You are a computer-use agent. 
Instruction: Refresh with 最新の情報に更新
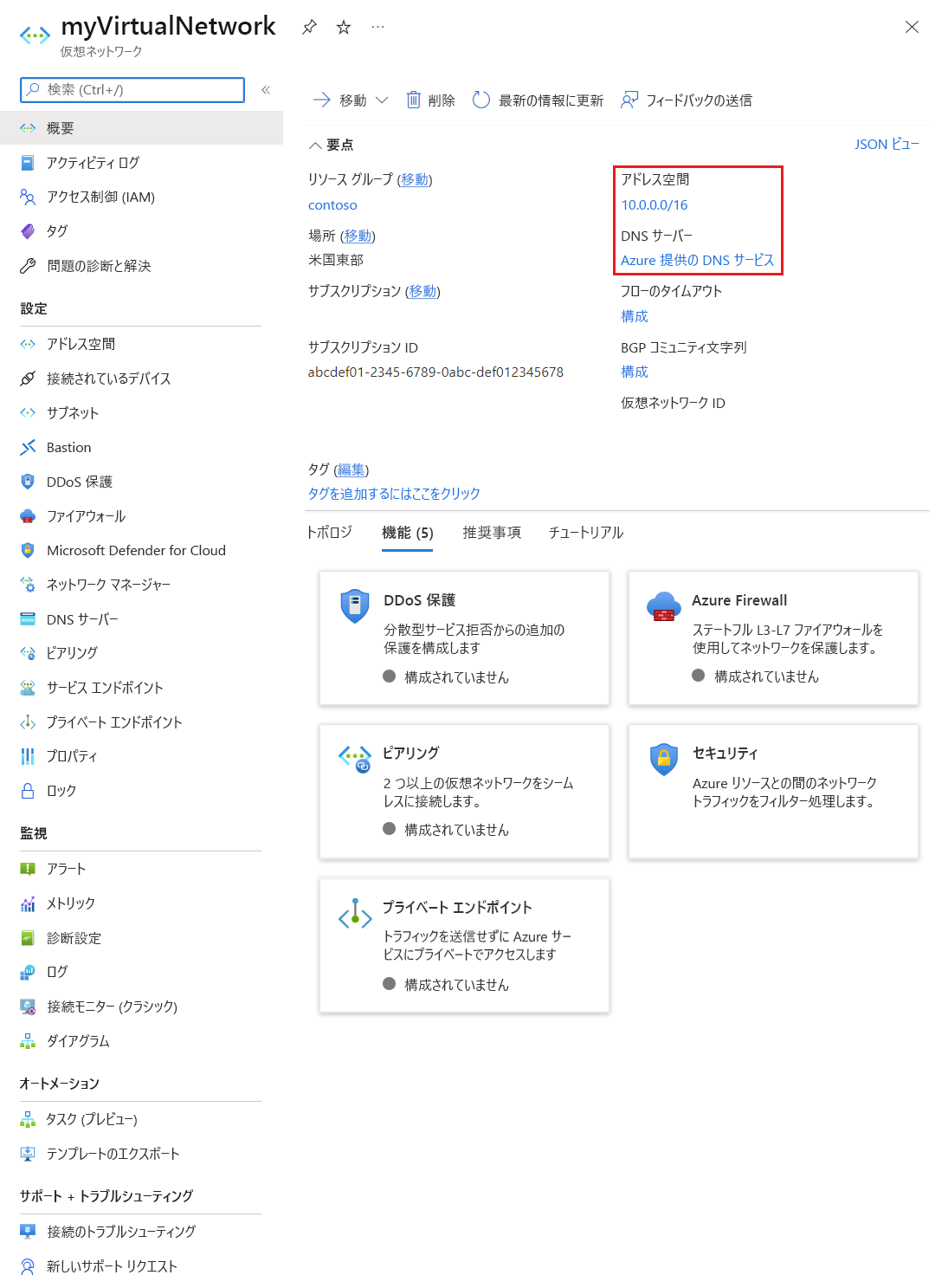(538, 100)
